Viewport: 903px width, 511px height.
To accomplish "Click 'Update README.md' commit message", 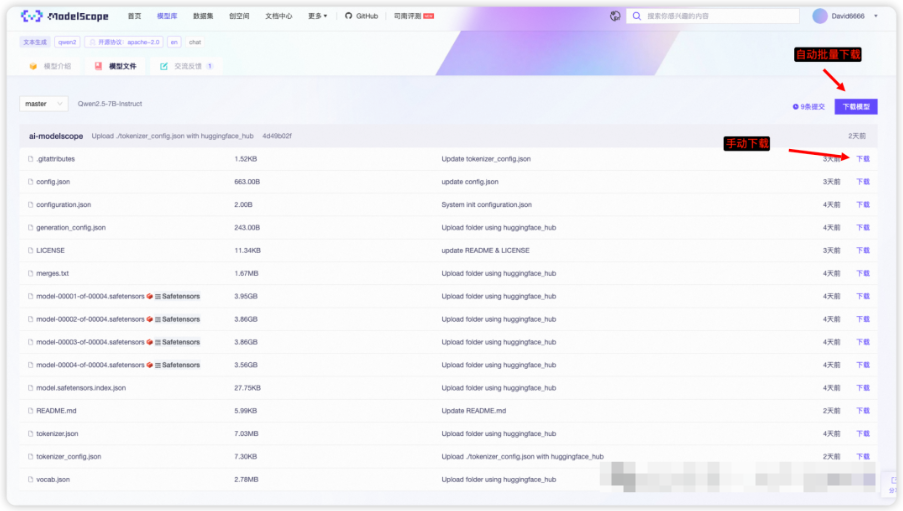I will point(473,411).
